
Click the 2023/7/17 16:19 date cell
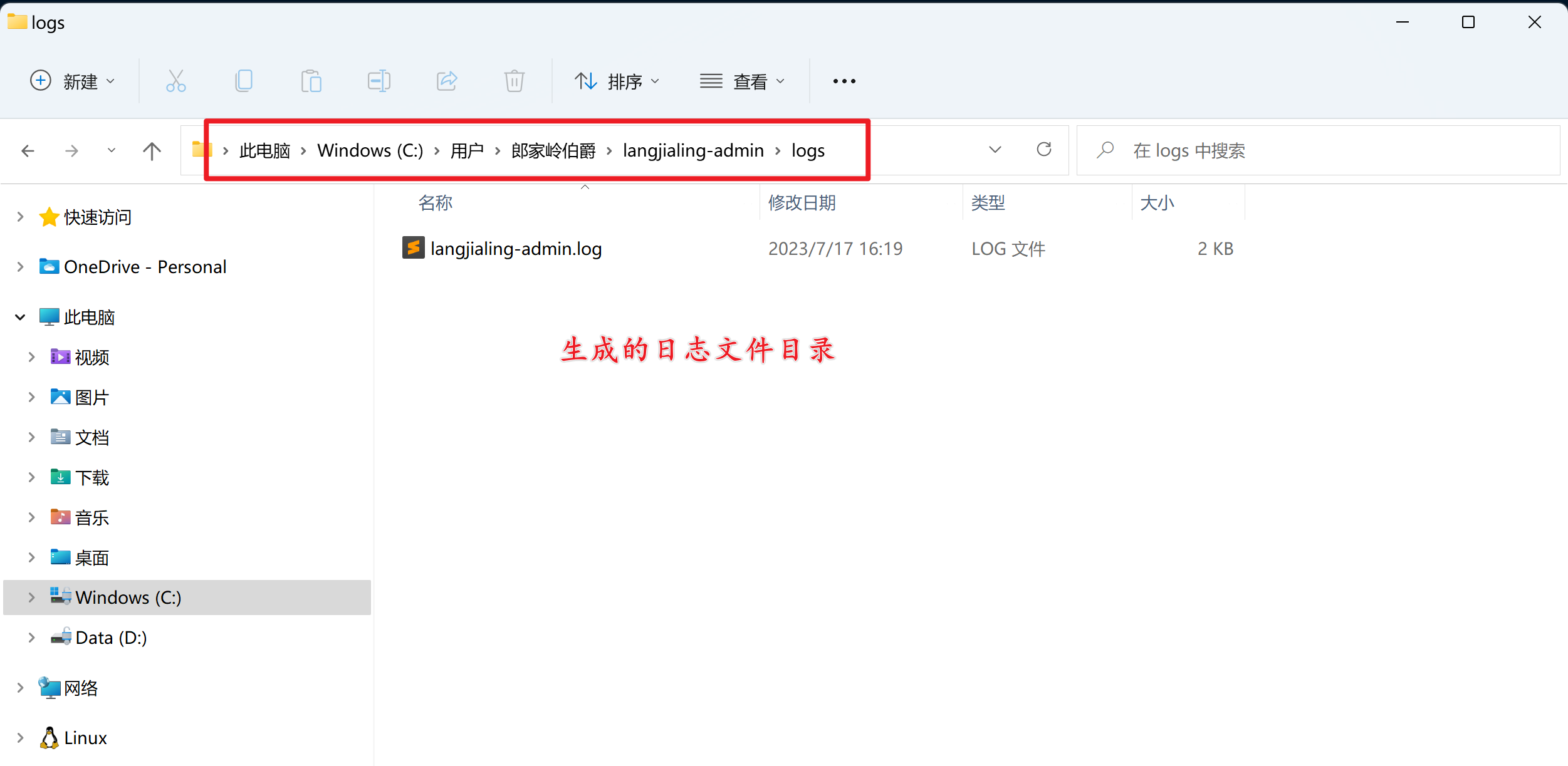[x=835, y=249]
